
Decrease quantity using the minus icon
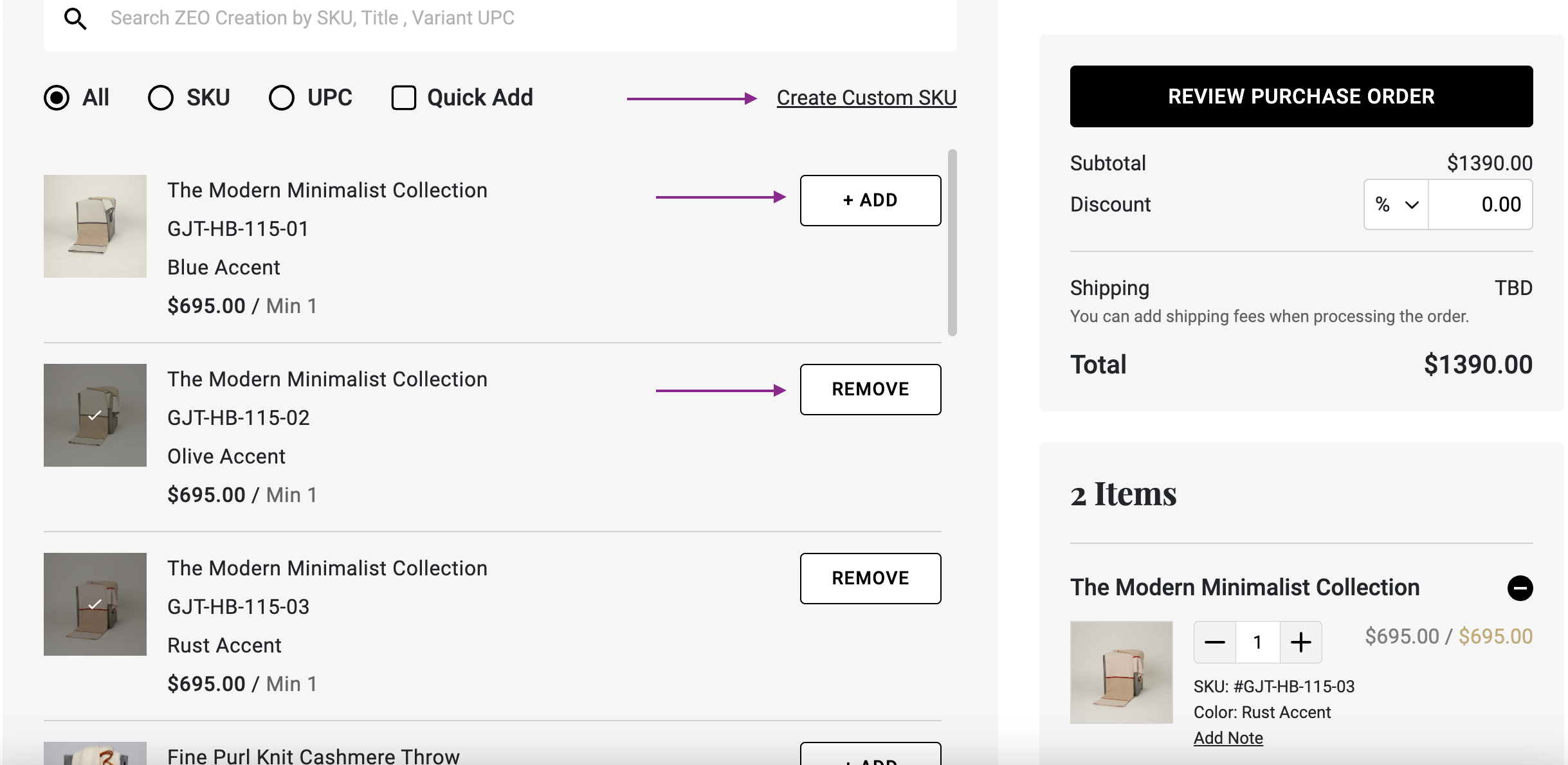(1214, 641)
